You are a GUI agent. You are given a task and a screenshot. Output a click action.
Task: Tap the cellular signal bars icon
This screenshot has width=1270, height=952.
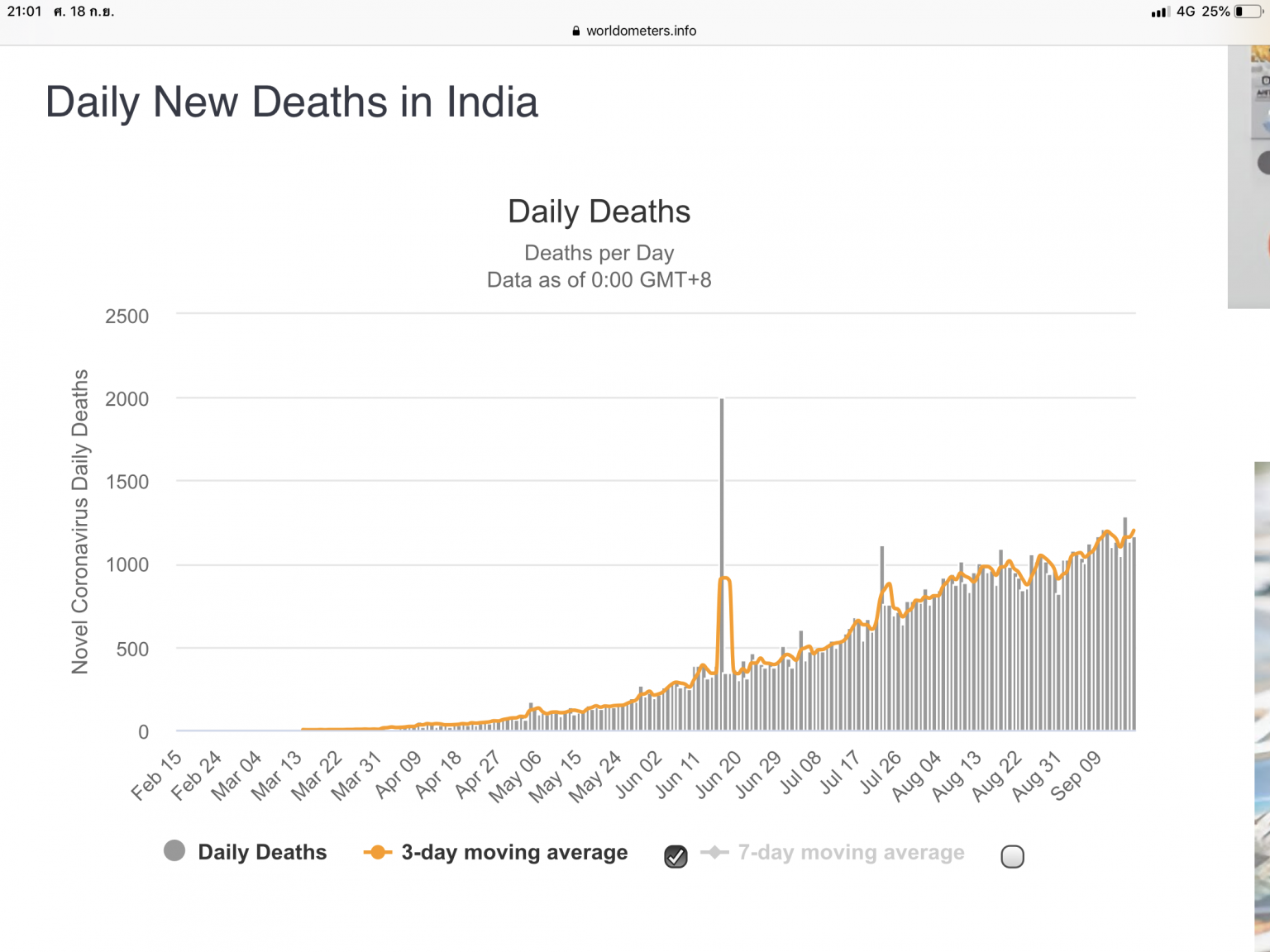[x=1160, y=12]
